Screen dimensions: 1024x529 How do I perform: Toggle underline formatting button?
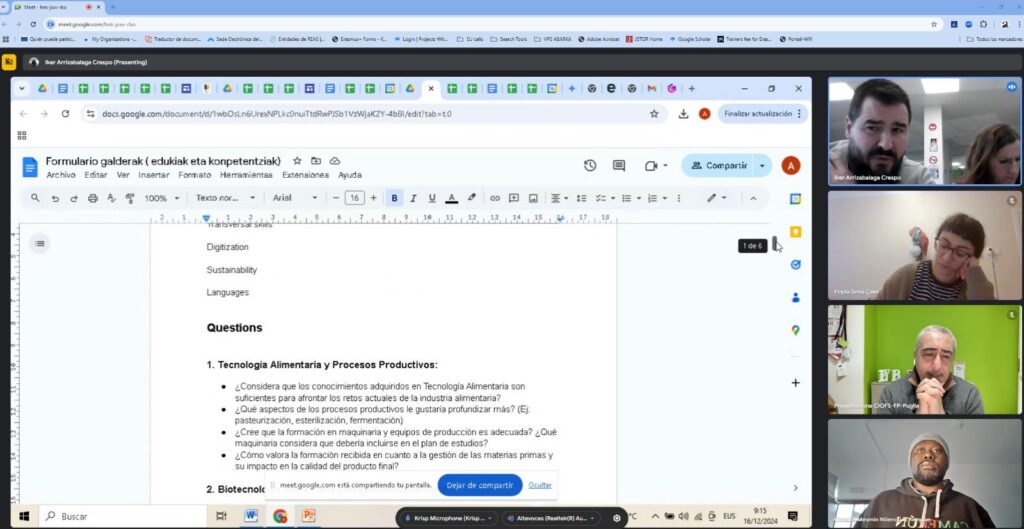[x=432, y=198]
